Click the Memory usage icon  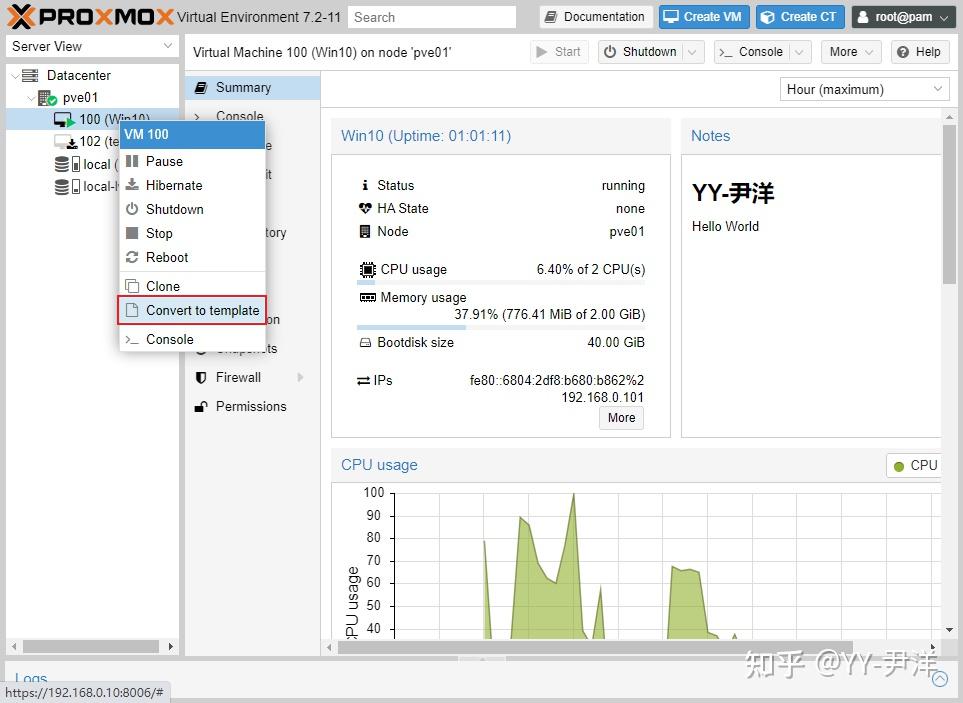367,298
